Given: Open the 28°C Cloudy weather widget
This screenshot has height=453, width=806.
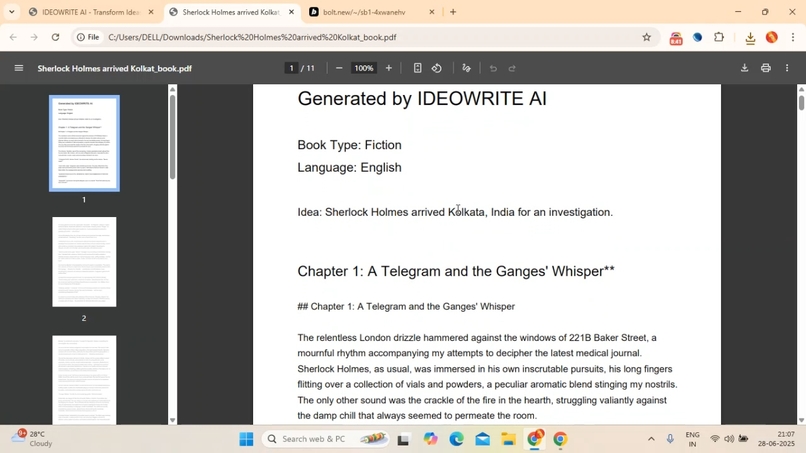Looking at the screenshot, I should click(32, 439).
